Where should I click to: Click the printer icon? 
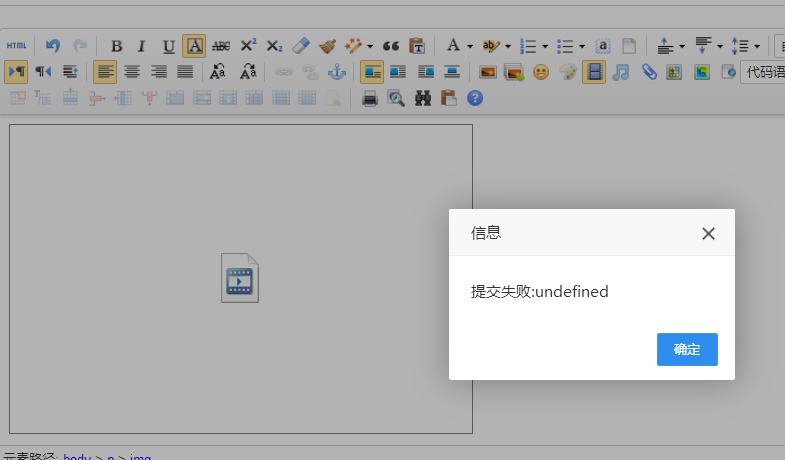click(x=370, y=98)
